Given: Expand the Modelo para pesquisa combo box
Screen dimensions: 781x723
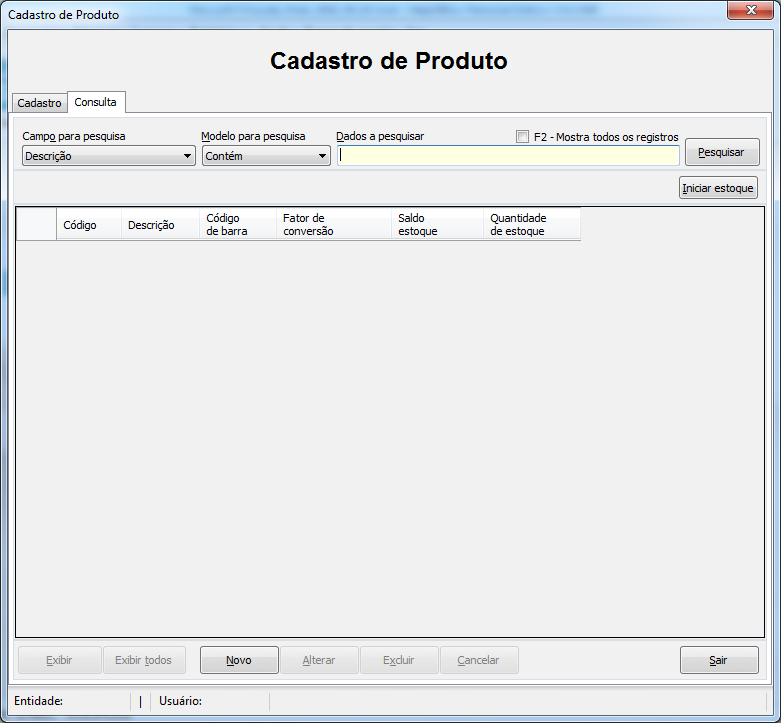Looking at the screenshot, I should 266,156.
